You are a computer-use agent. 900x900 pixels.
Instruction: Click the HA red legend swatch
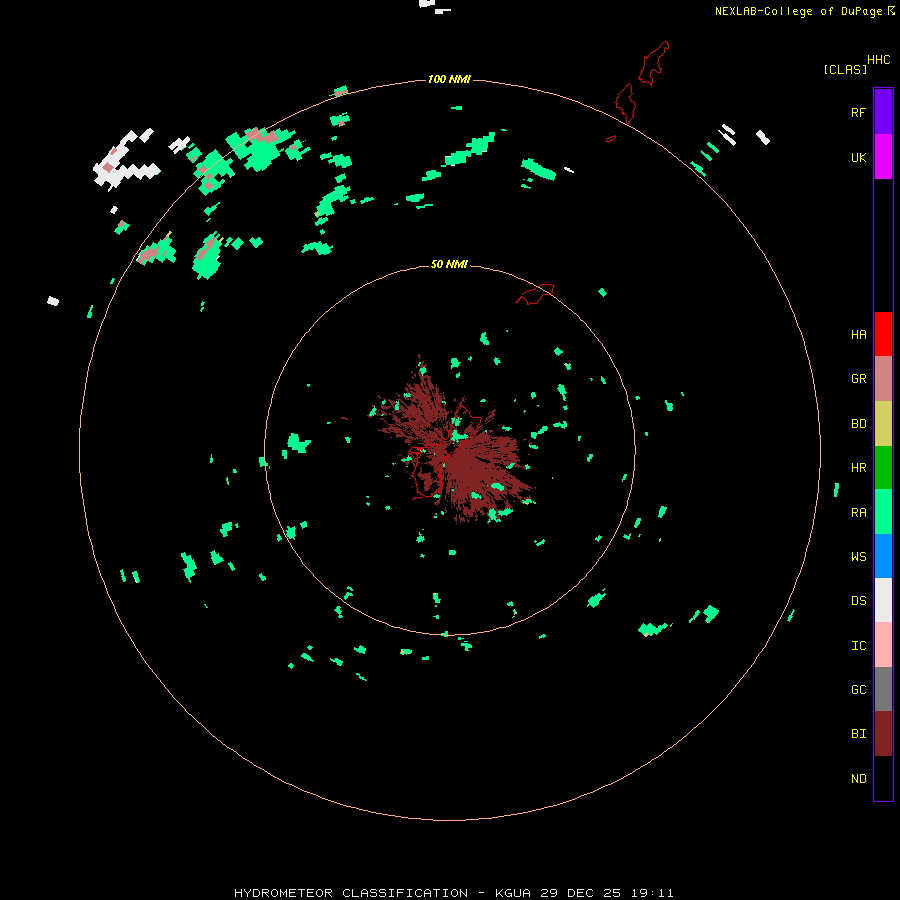[x=883, y=334]
